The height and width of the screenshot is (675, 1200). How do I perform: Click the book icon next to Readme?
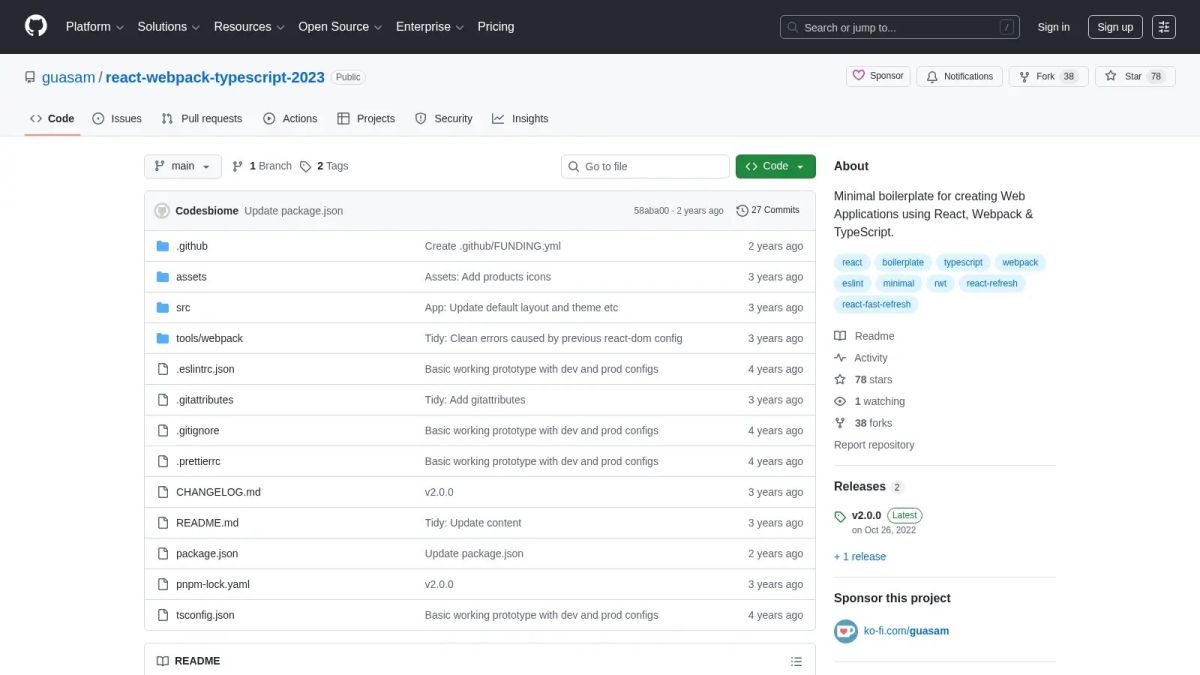(x=840, y=336)
